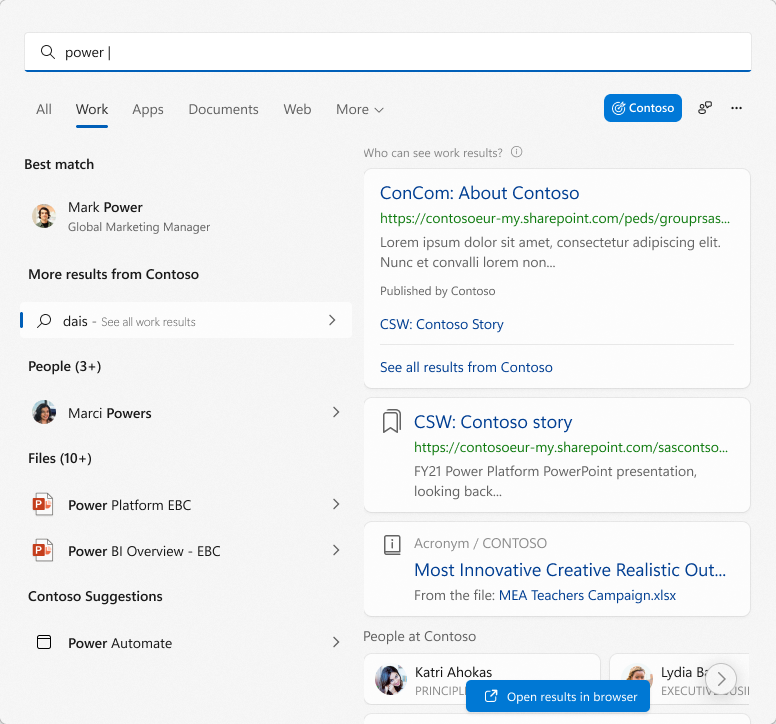The height and width of the screenshot is (724, 776).
Task: Open the Apps tab
Action: [147, 109]
